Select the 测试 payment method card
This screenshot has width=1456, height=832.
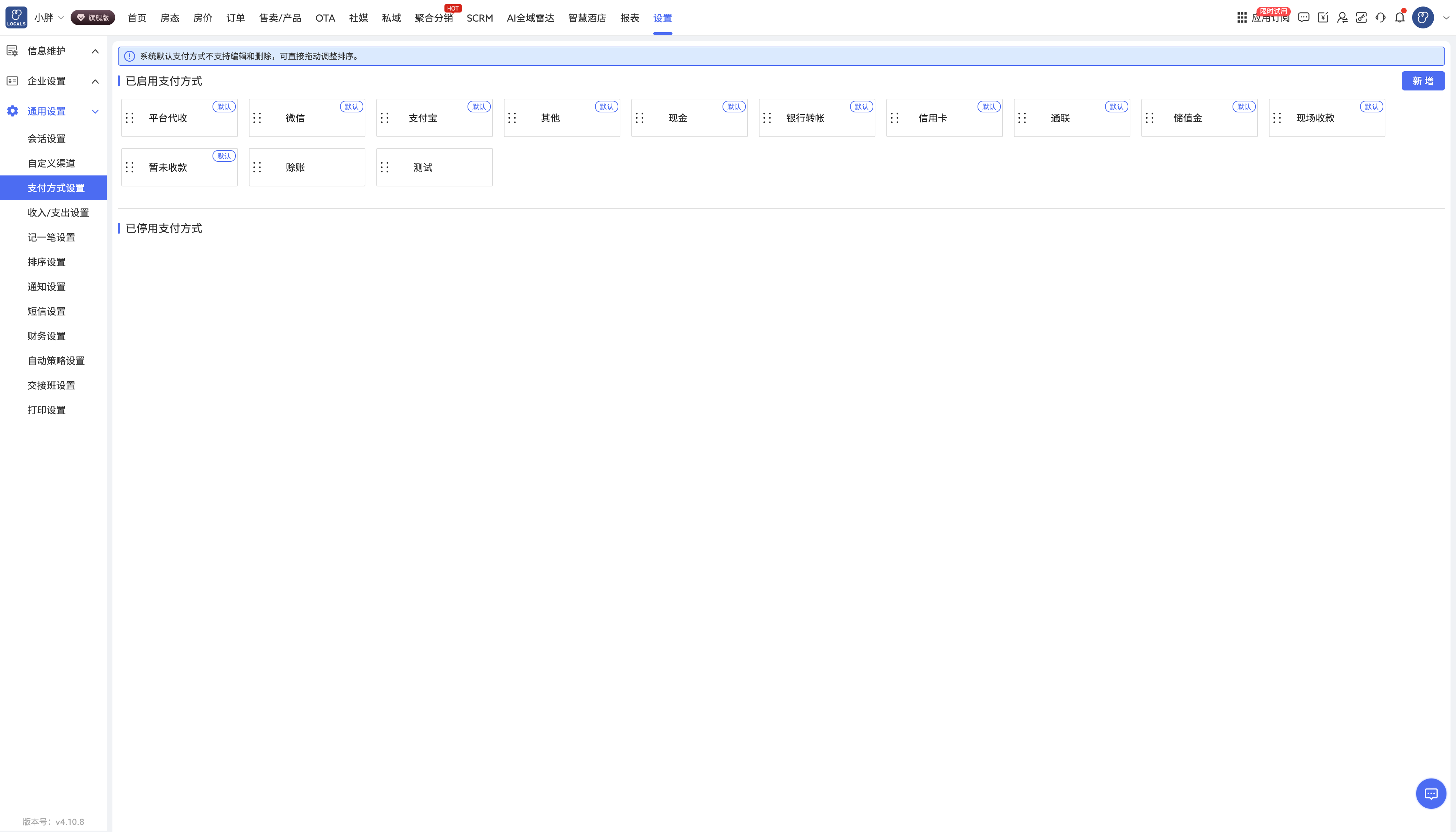click(434, 167)
